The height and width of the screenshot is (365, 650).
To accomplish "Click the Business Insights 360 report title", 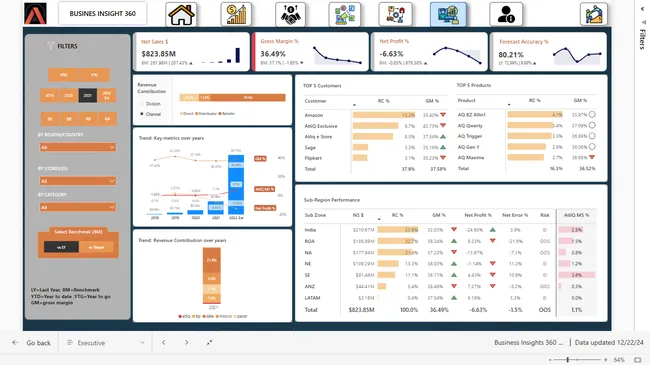I will coord(528,343).
